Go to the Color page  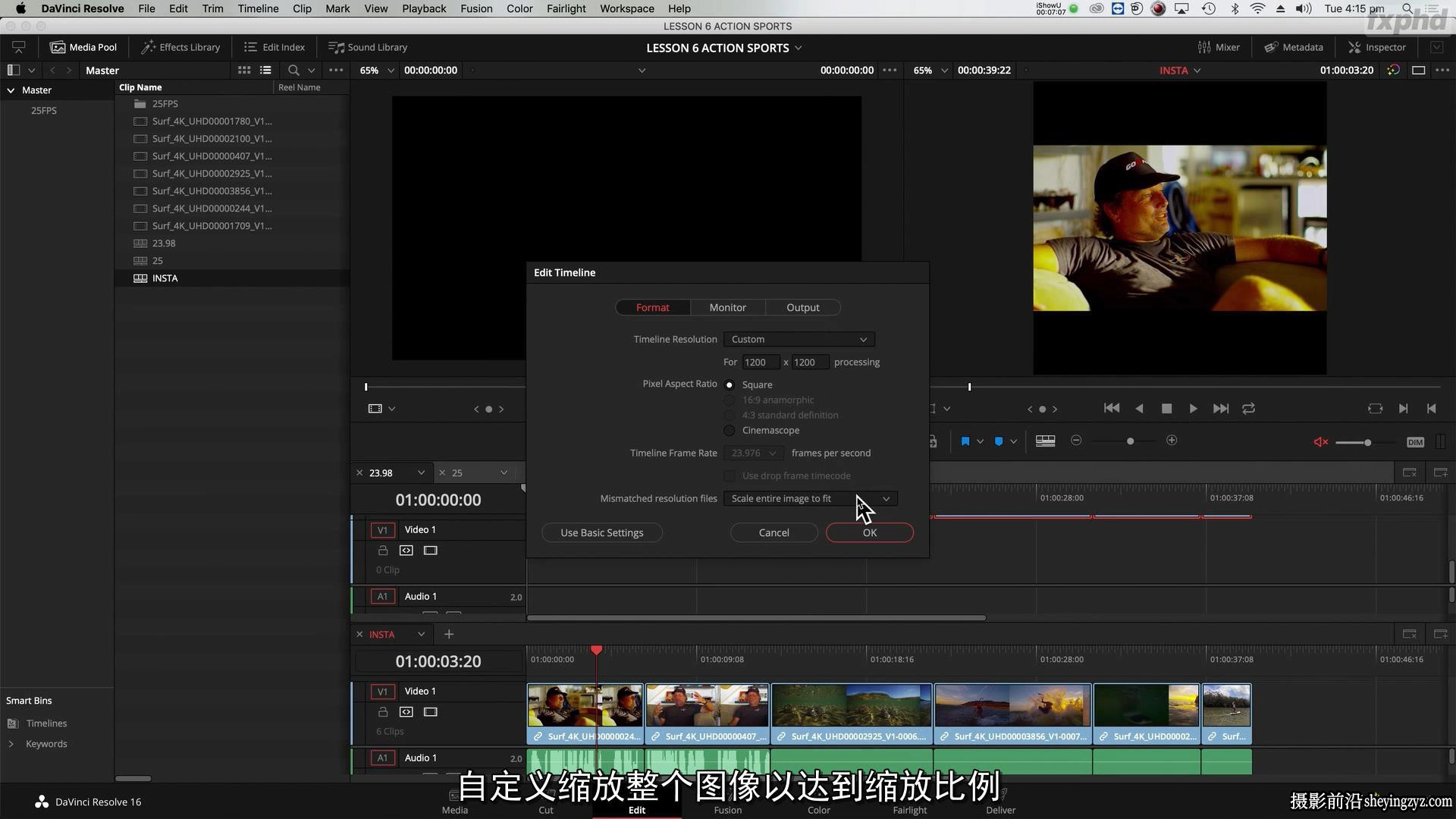tap(819, 803)
